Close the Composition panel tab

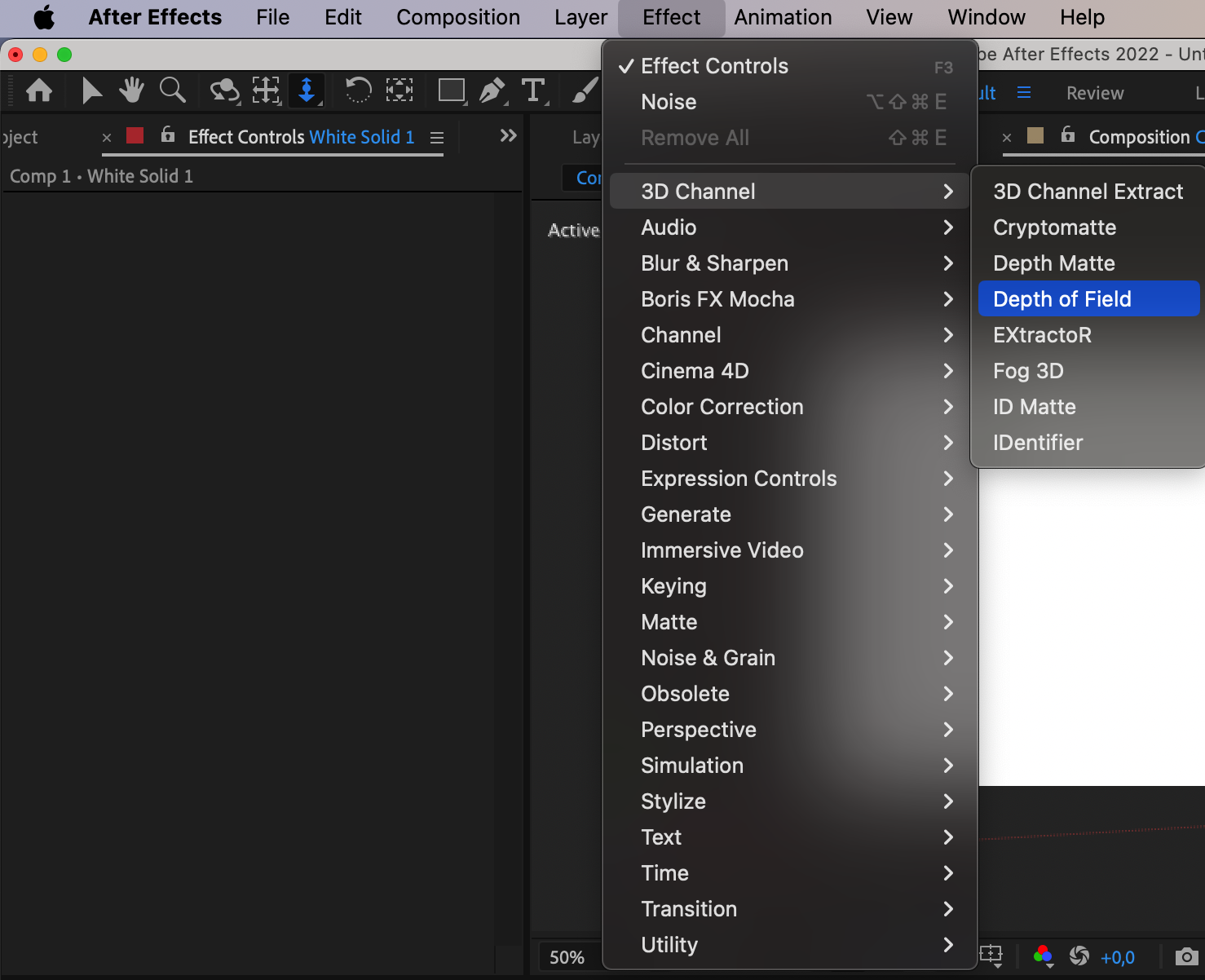pyautogui.click(x=1007, y=138)
